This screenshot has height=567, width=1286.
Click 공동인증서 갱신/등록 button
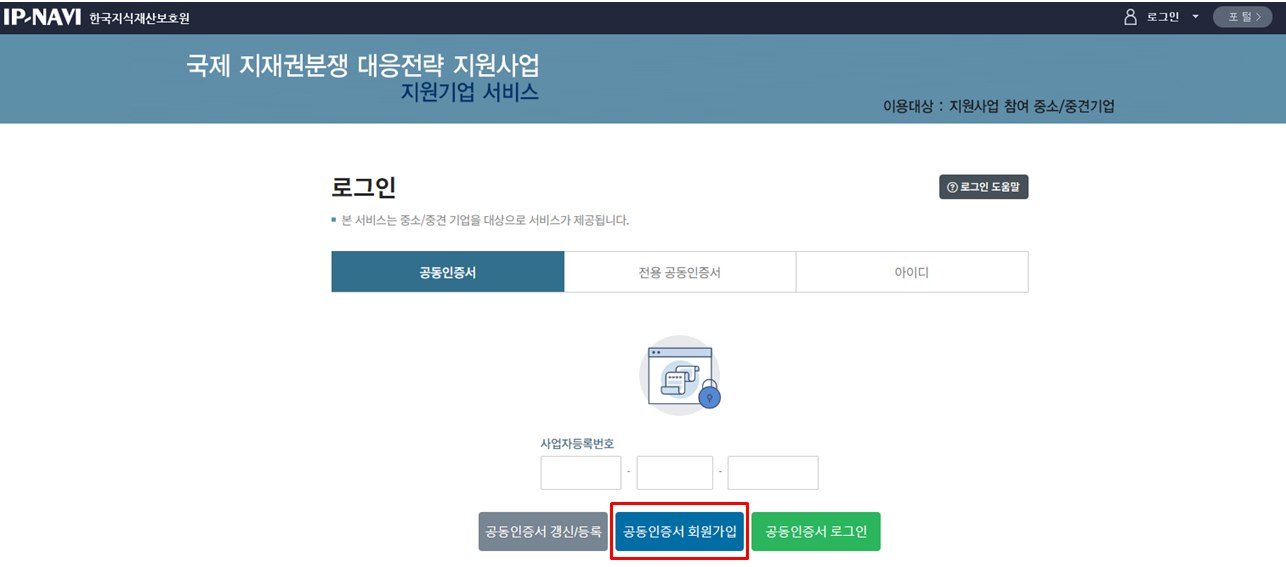543,532
